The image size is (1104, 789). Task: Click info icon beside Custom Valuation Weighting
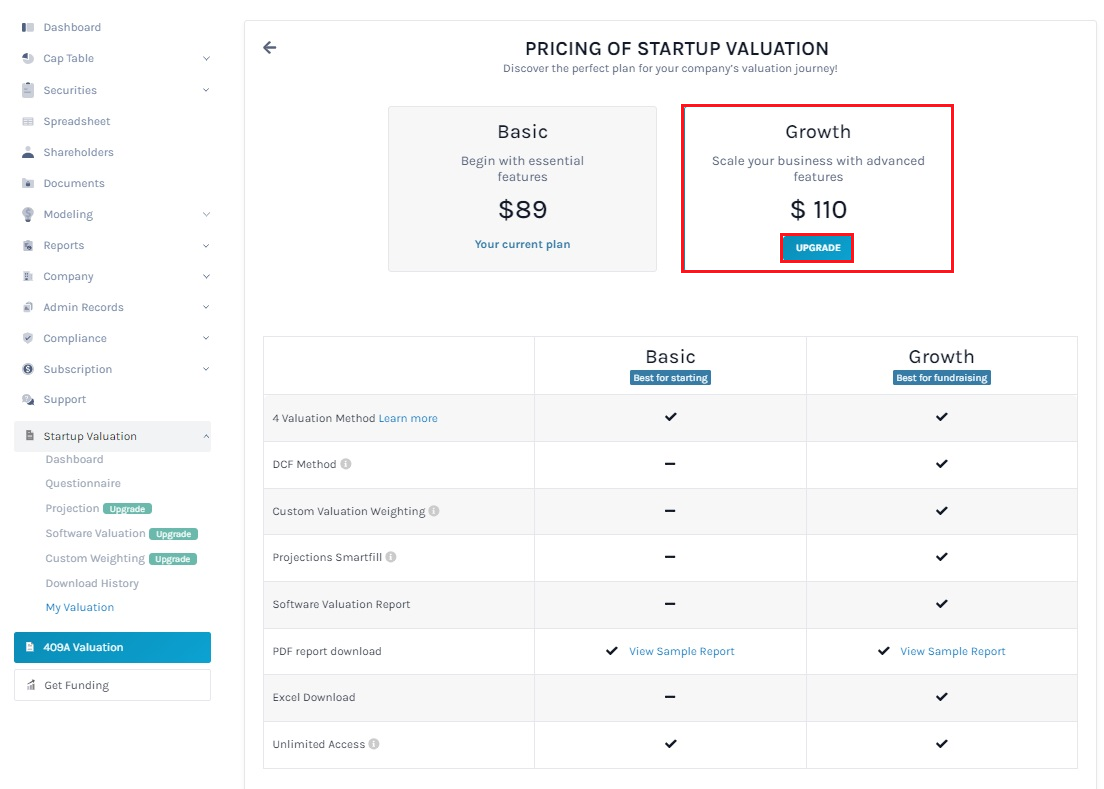tap(434, 510)
